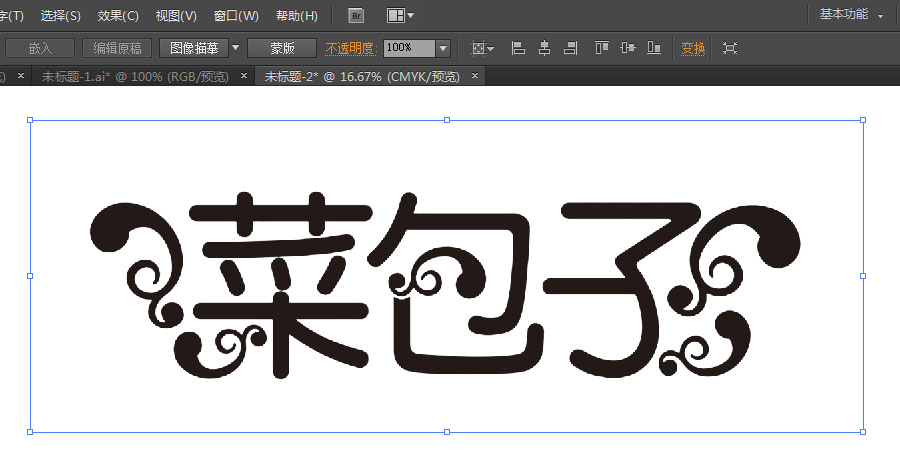Click the orange 变换 link
This screenshot has height=468, width=900.
tap(693, 48)
